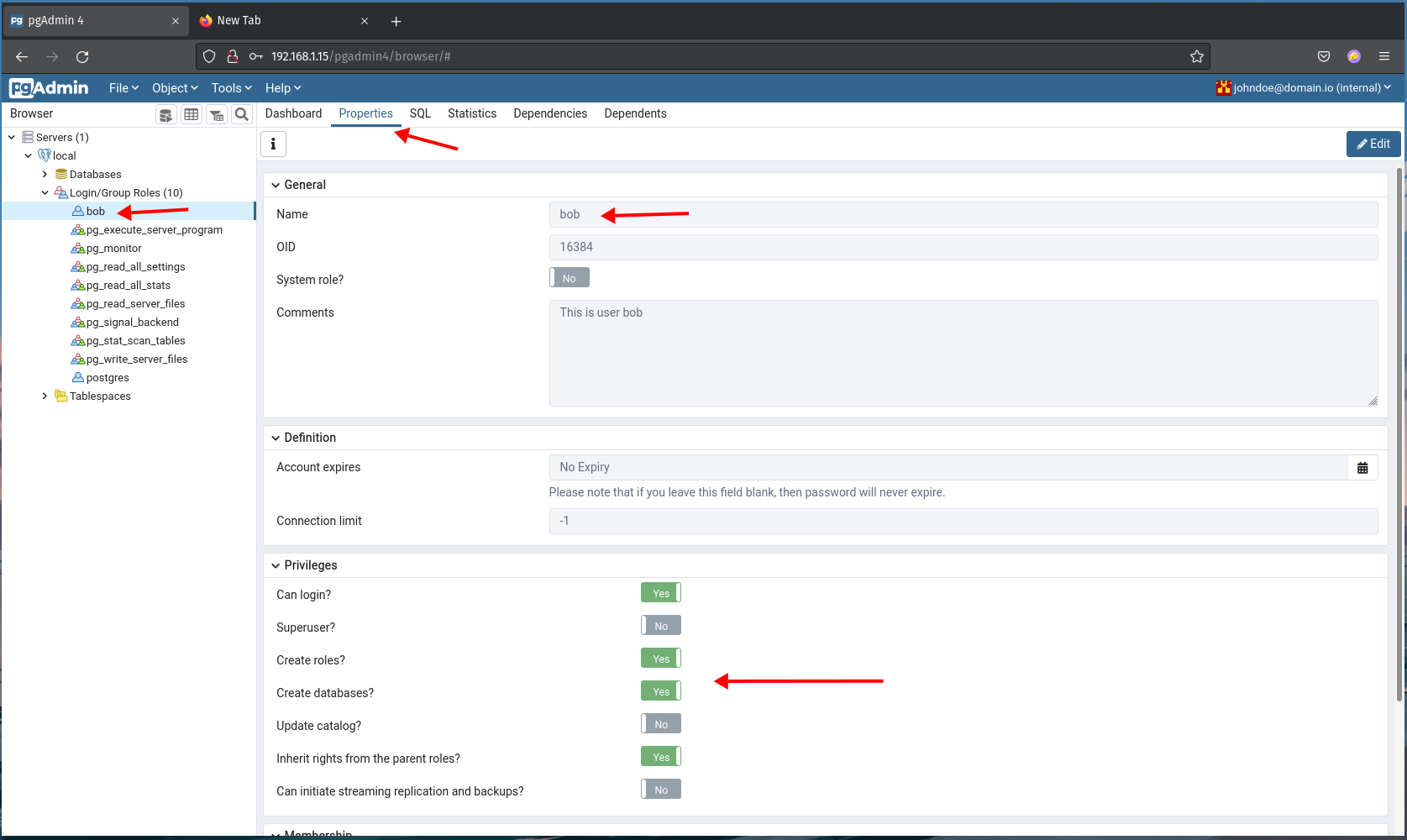Collapse the Servers (1) tree node

(x=12, y=138)
